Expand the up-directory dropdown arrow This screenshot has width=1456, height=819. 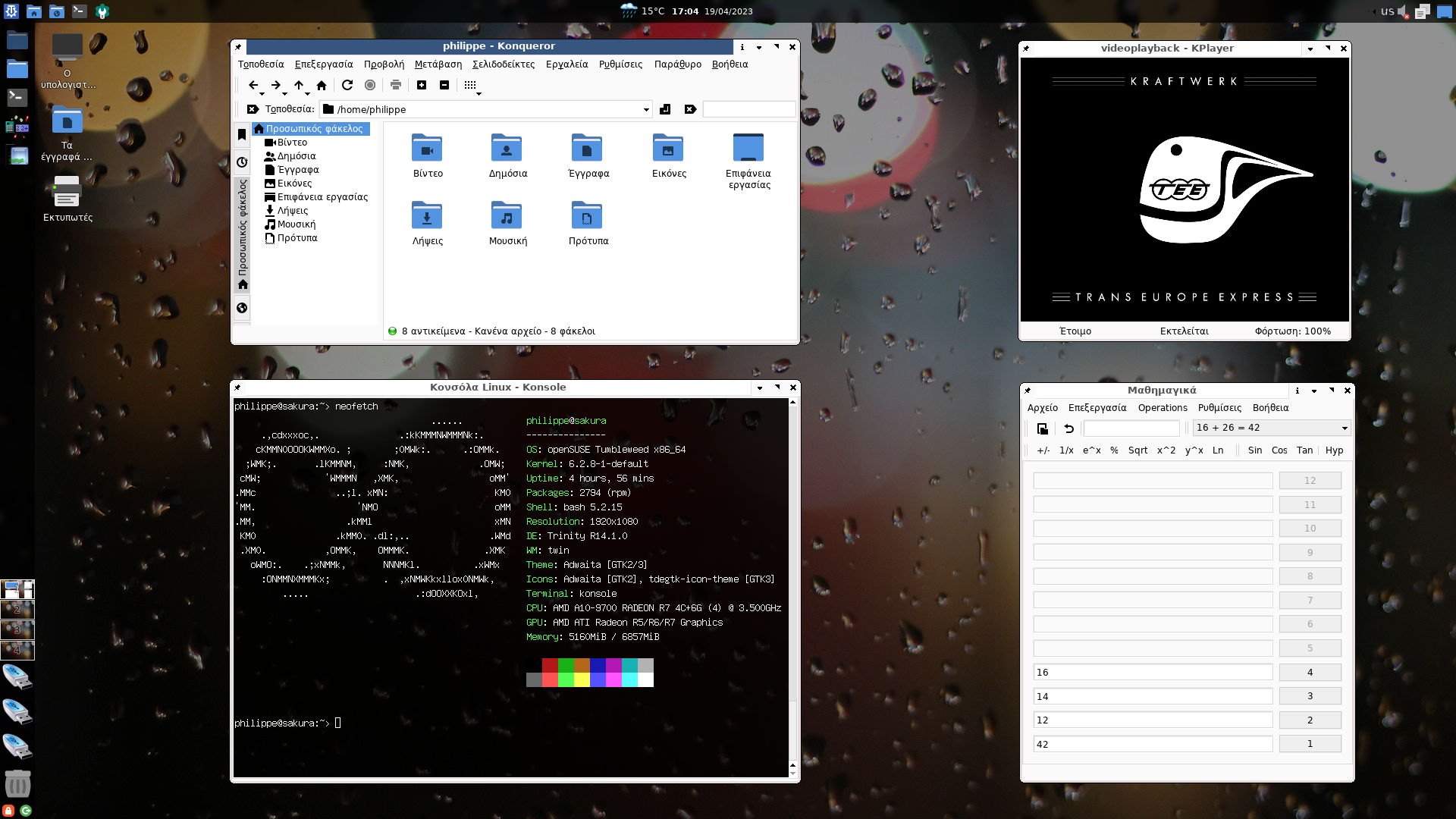(x=307, y=93)
